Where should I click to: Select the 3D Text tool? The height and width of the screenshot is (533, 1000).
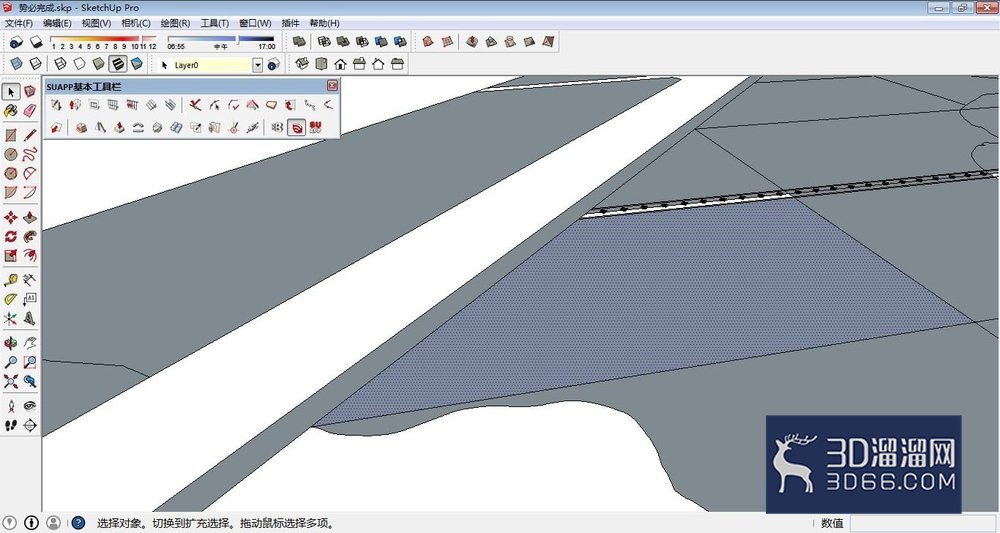pyautogui.click(x=30, y=318)
